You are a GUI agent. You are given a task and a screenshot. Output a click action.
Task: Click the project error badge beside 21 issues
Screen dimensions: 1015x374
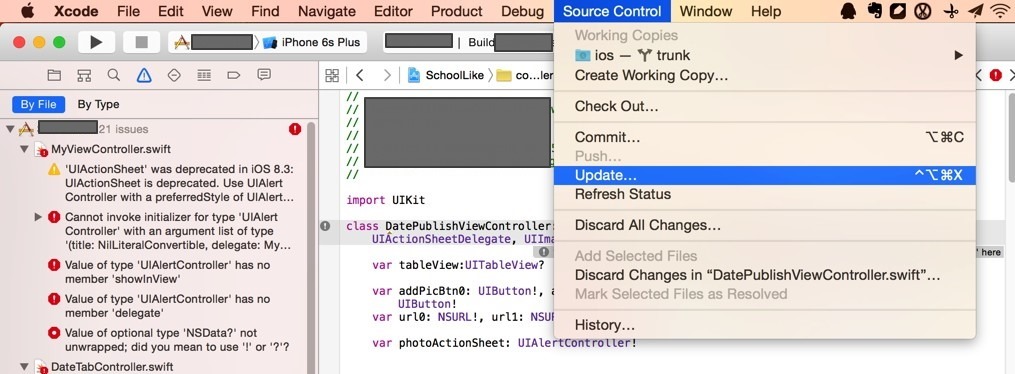(295, 129)
